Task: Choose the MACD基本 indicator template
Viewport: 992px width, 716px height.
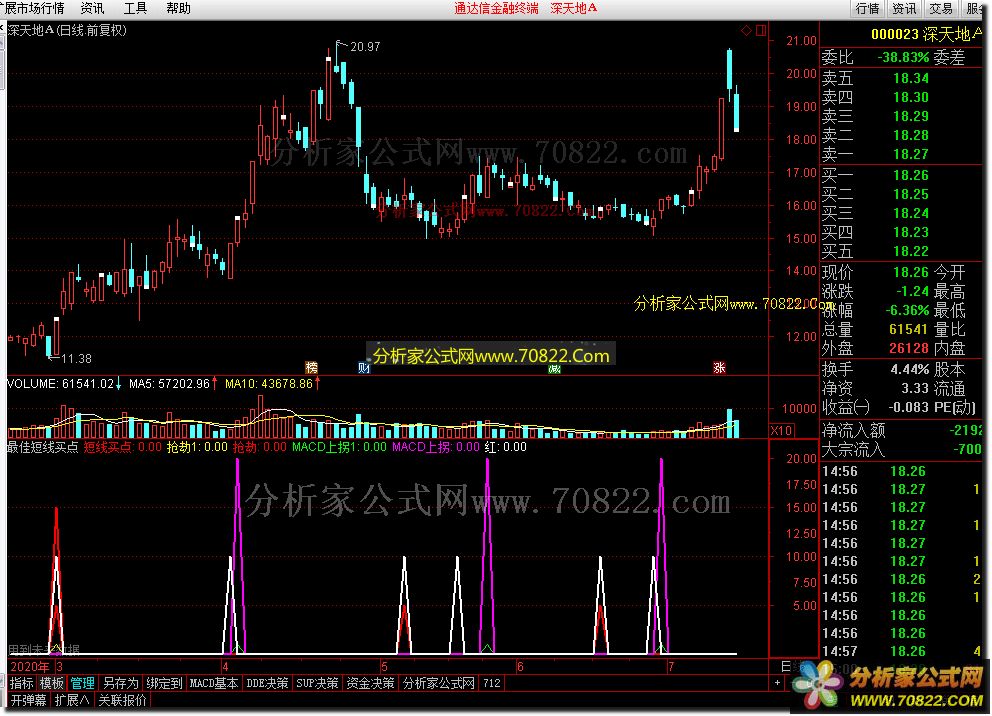Action: pos(214,683)
